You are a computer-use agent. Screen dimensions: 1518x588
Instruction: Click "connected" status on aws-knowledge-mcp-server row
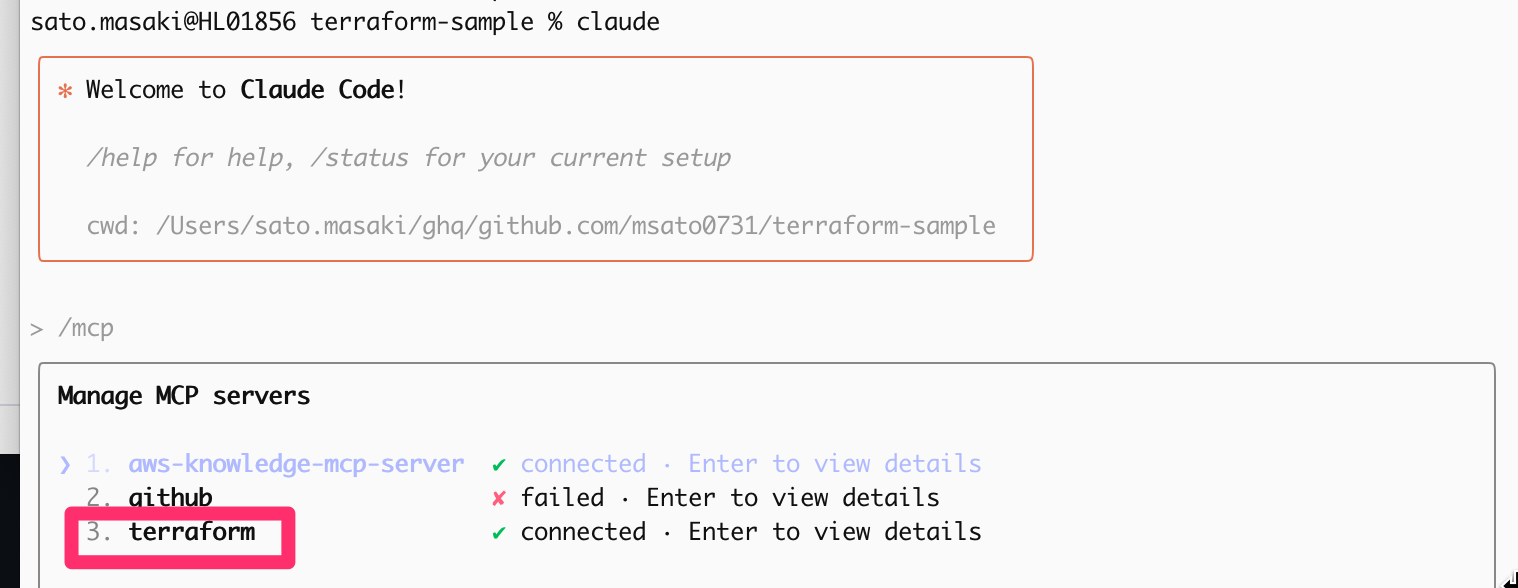(583, 464)
